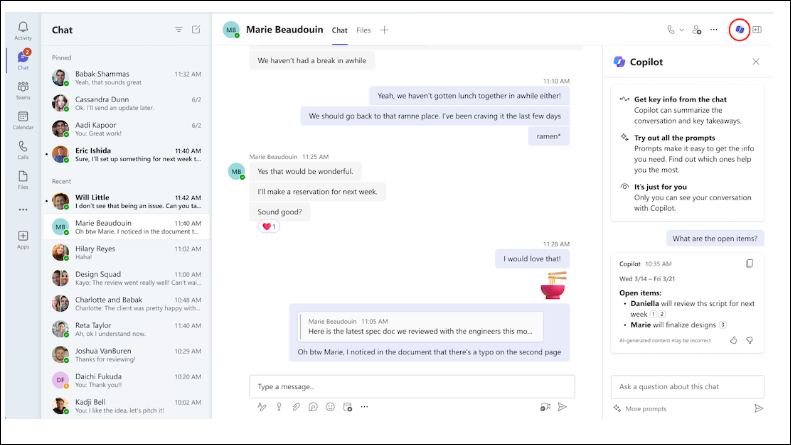This screenshot has width=791, height=445.
Task: Open Cassandra Dunn conversation
Action: pos(127,103)
